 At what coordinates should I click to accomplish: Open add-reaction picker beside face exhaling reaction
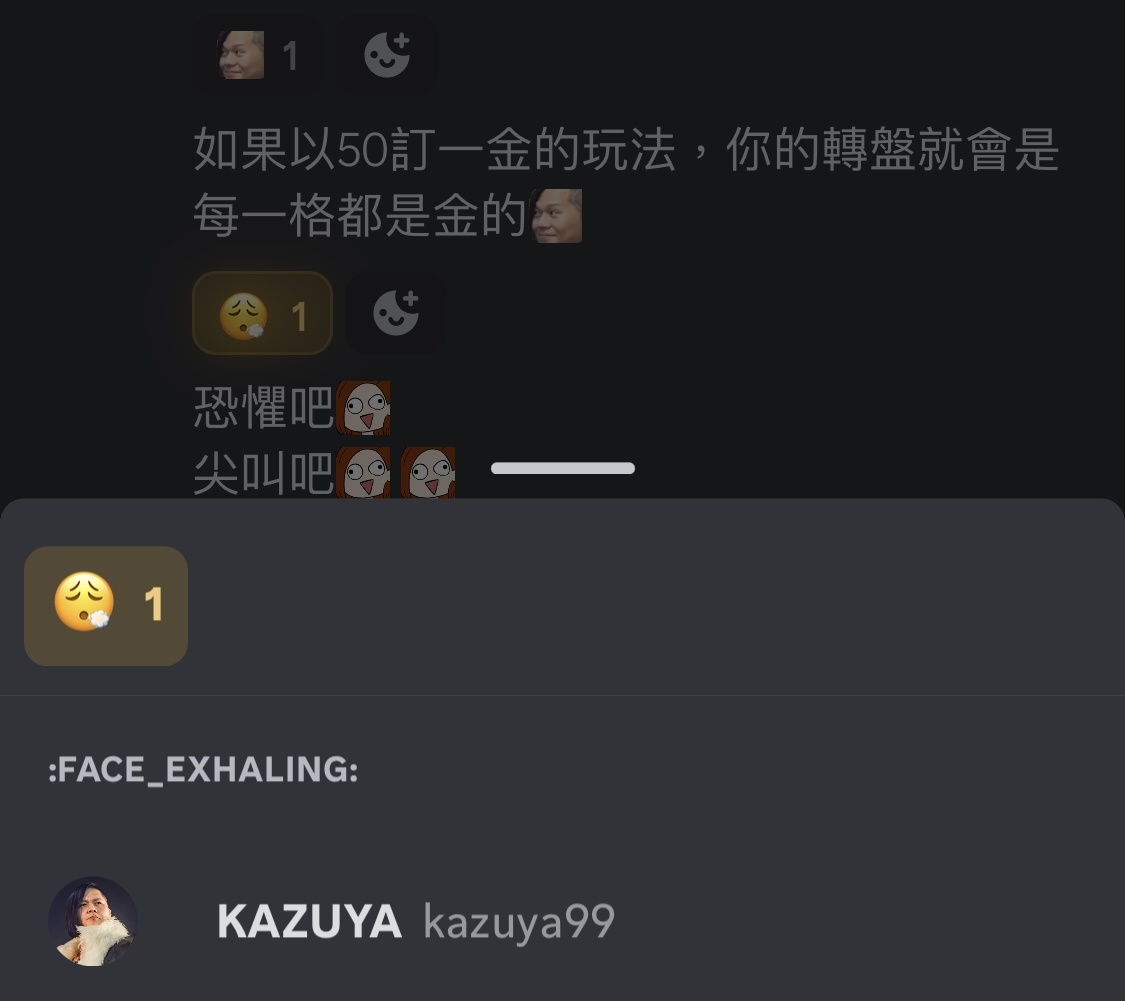point(396,314)
